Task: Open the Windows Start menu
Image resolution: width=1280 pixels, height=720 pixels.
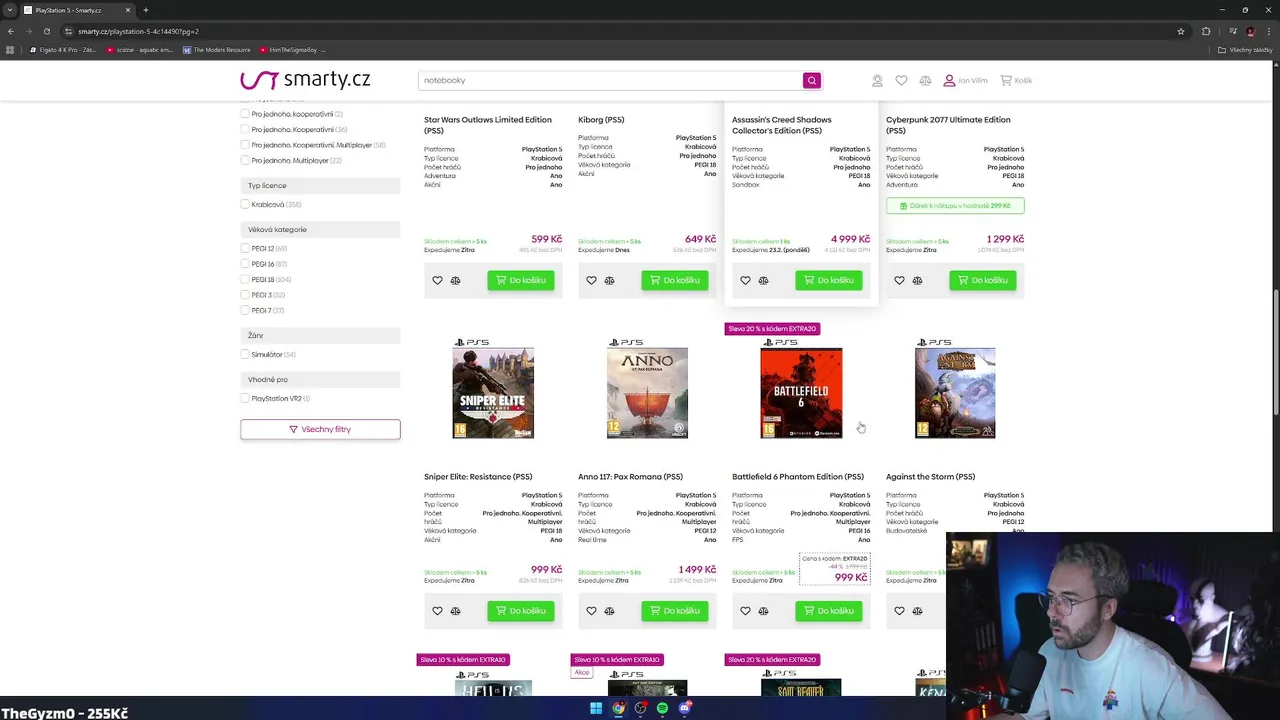Action: 596,708
